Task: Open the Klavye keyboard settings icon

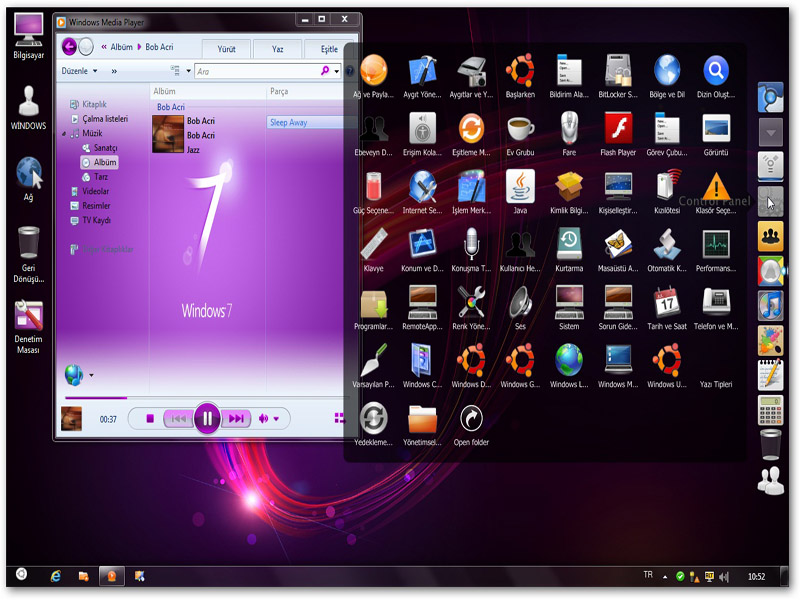Action: point(373,245)
